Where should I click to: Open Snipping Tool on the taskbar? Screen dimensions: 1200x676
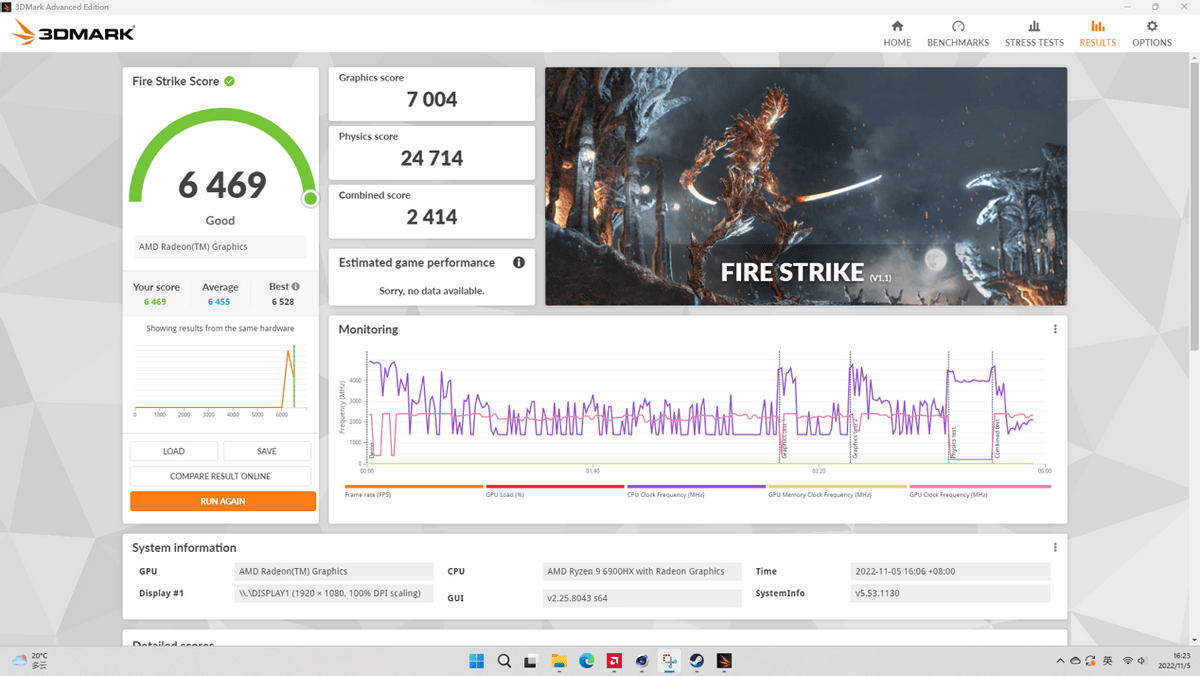(x=670, y=660)
